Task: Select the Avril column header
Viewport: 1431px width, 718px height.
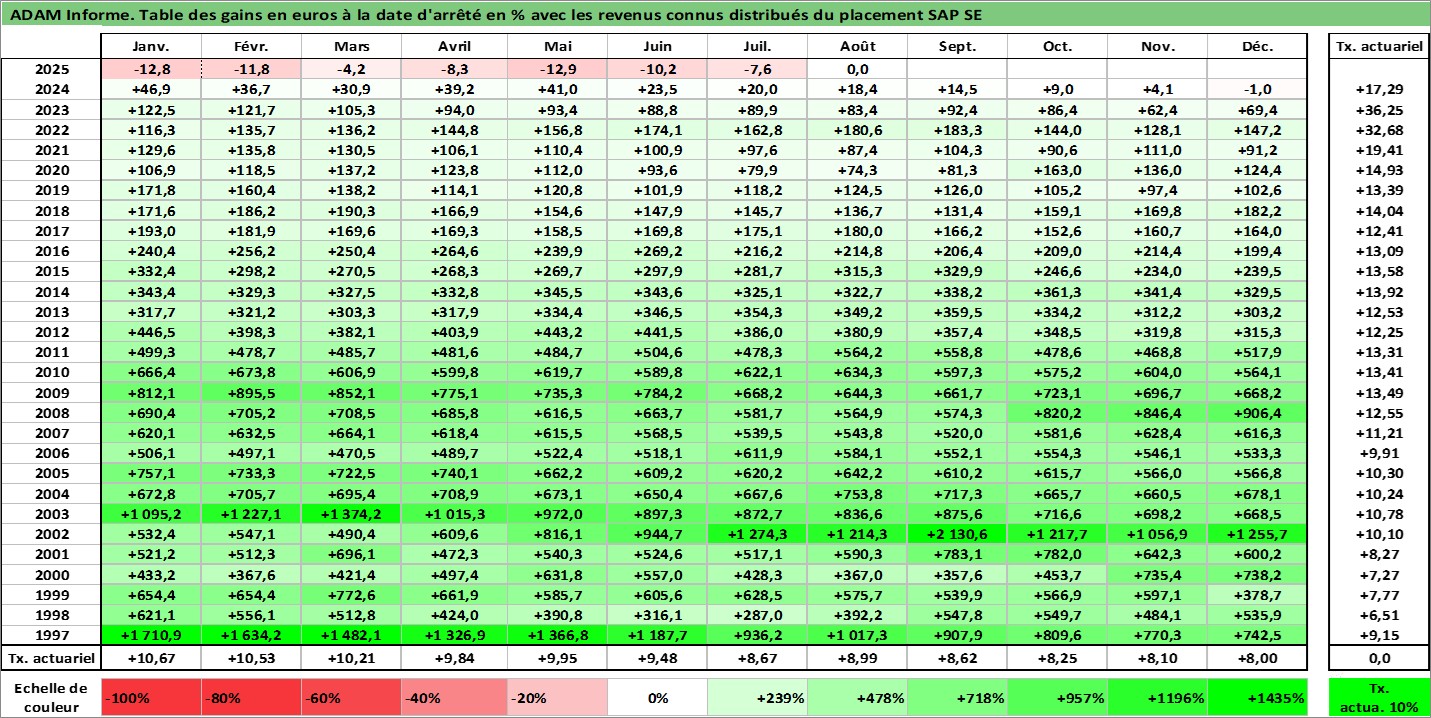Action: pyautogui.click(x=454, y=47)
